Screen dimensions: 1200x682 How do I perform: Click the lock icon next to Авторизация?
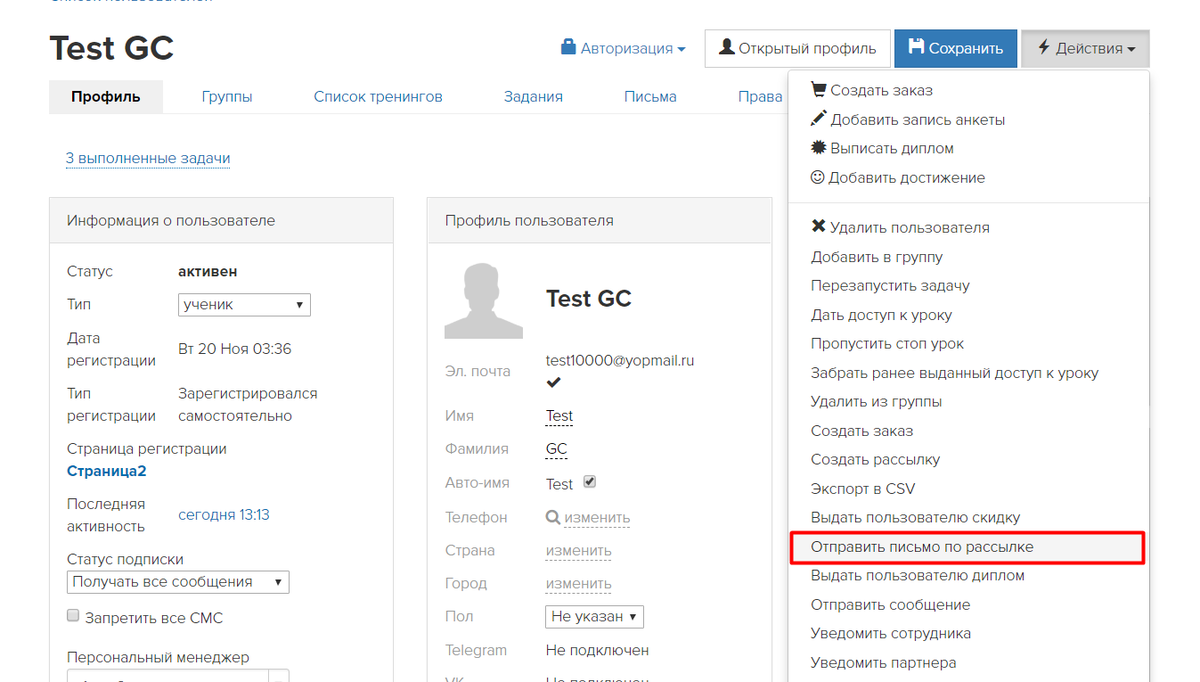tap(568, 47)
